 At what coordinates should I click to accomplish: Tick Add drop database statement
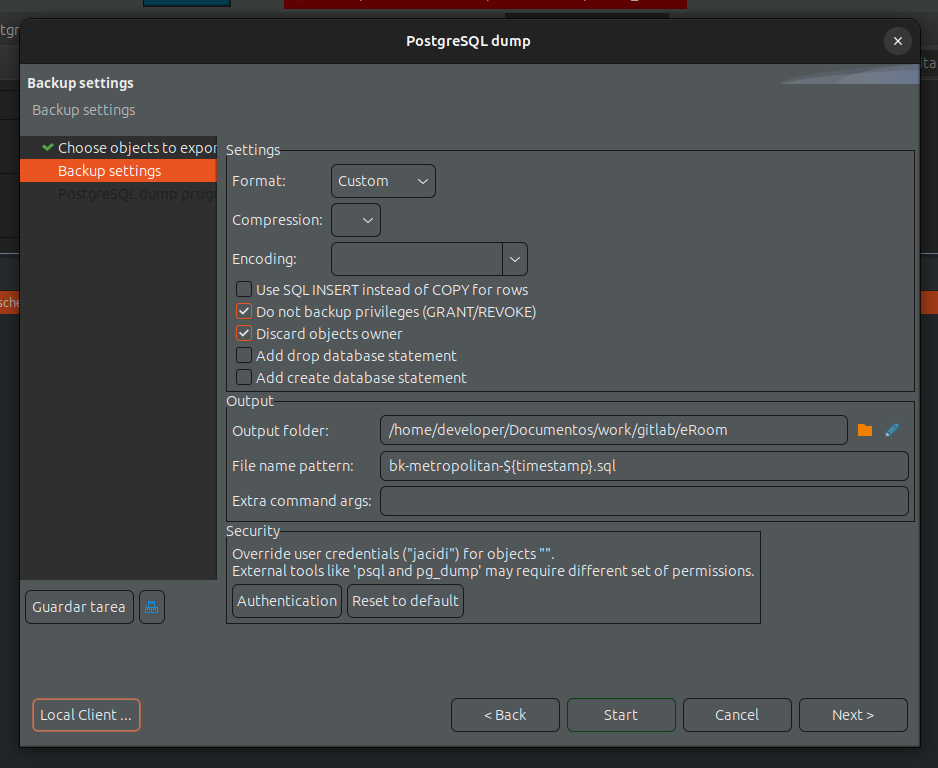pos(244,356)
